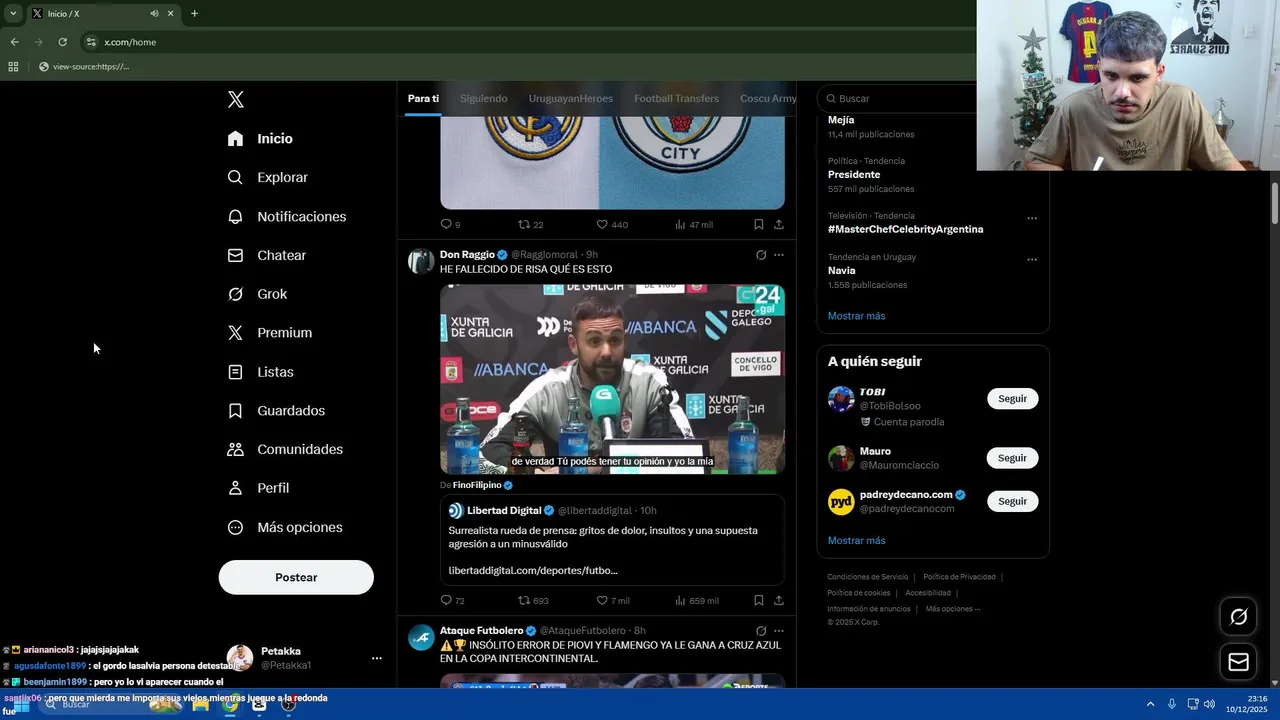The image size is (1280, 720).
Task: Open Chatear in the sidebar
Action: pyautogui.click(x=267, y=255)
